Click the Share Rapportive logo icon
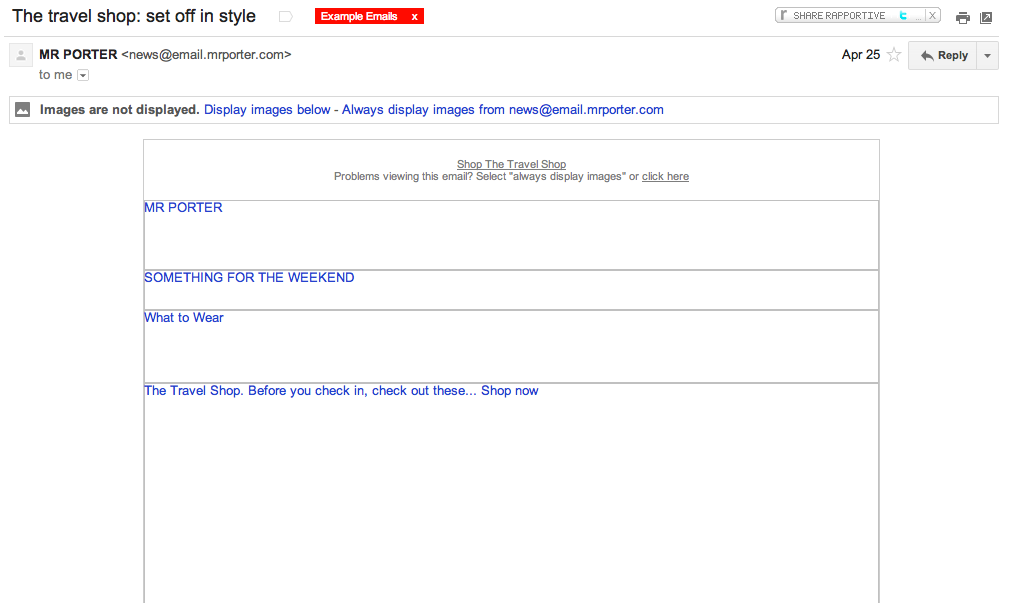 tap(785, 15)
